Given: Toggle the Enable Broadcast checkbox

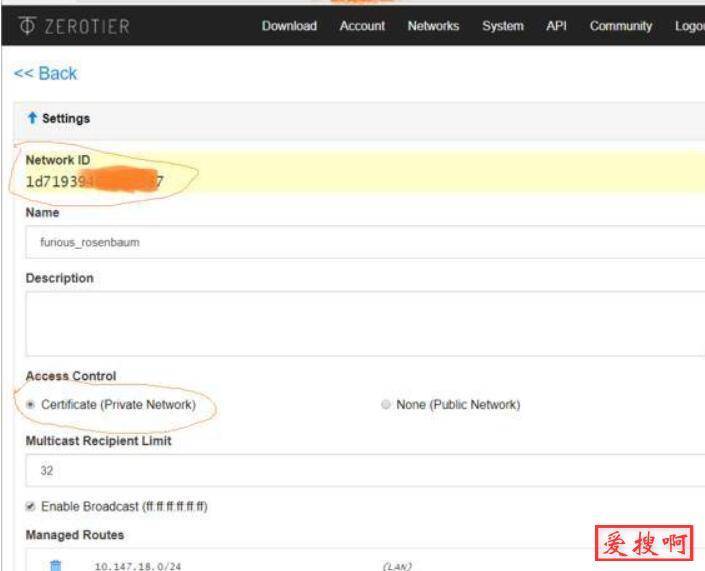Looking at the screenshot, I should [30, 507].
